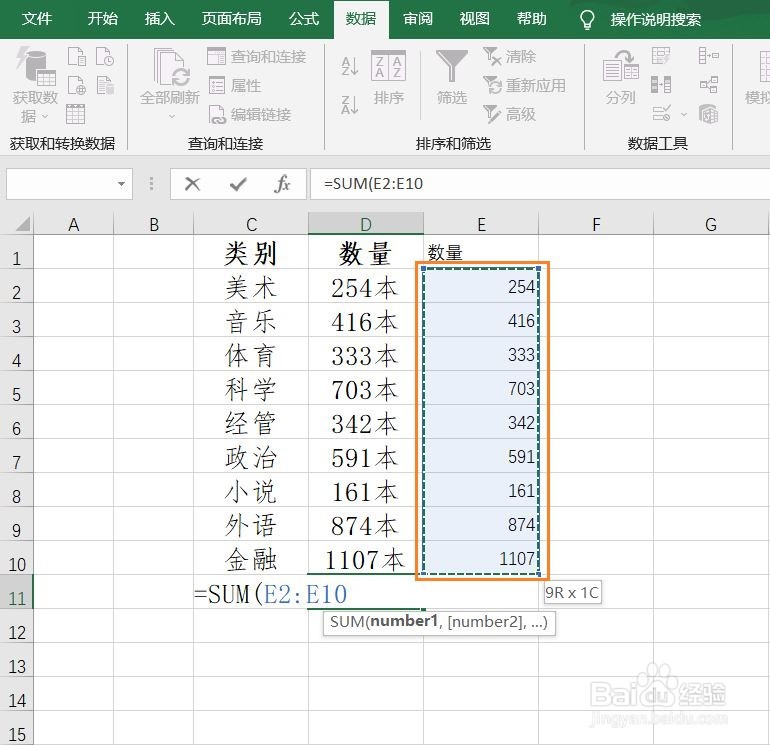Click Reapply filter (重新应用)

[x=524, y=85]
